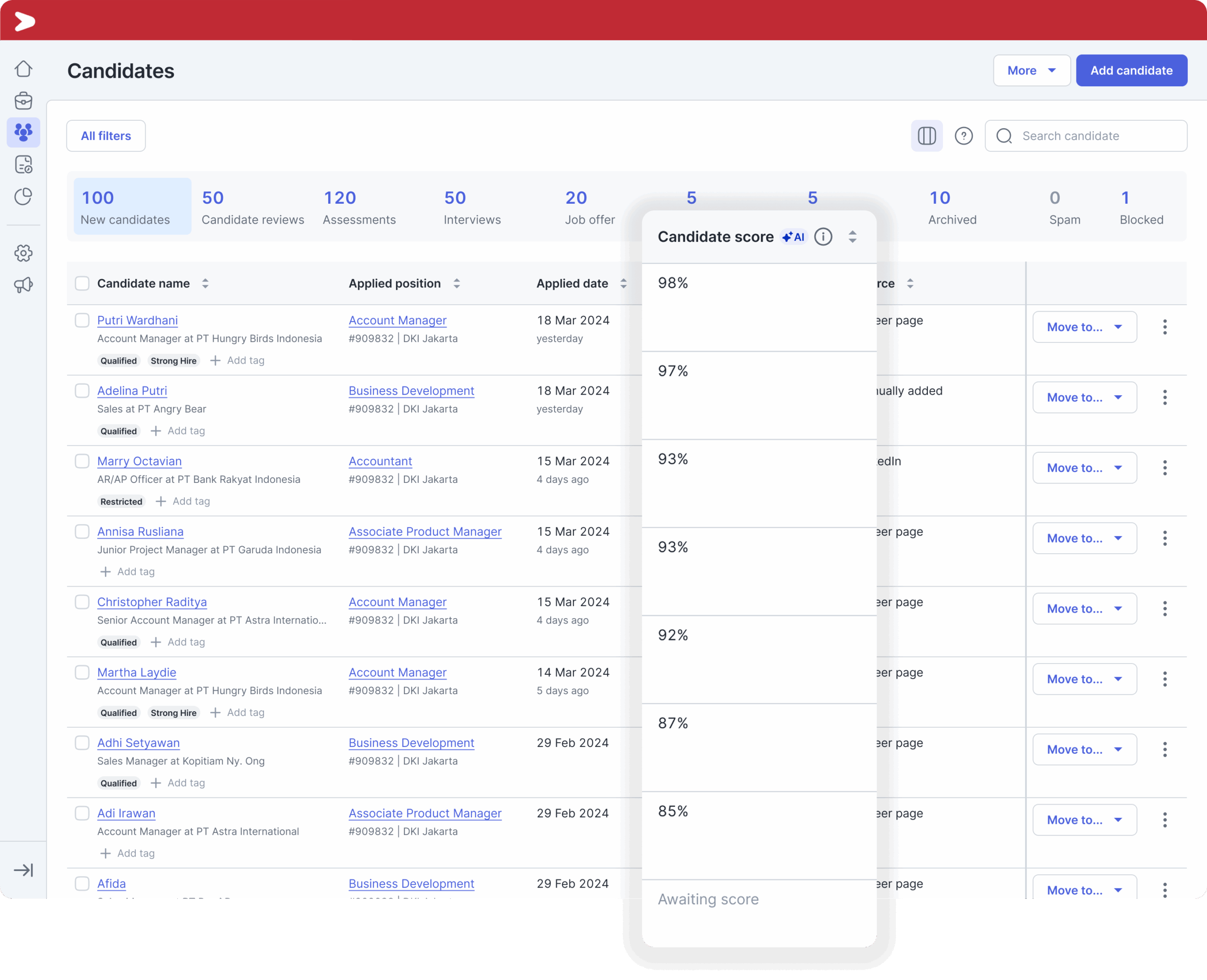
Task: Sort by Candidate score column arrows
Action: 852,237
